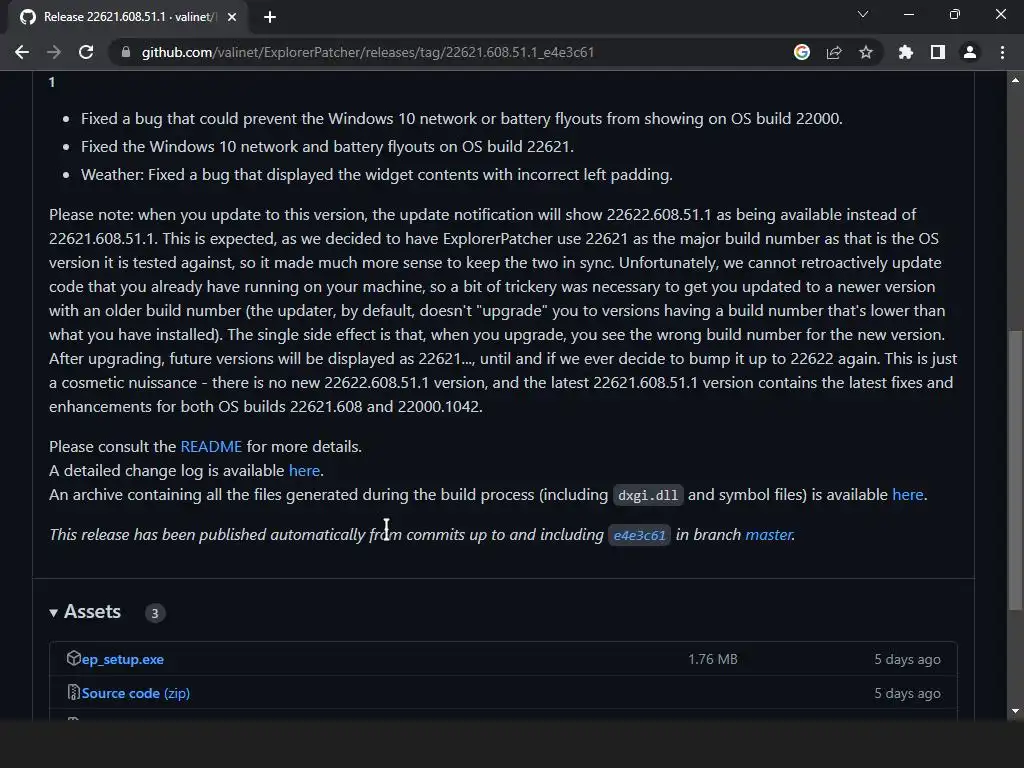This screenshot has height=768, width=1024.
Task: Click the page vertical scrollbar thumb
Action: [x=1015, y=470]
